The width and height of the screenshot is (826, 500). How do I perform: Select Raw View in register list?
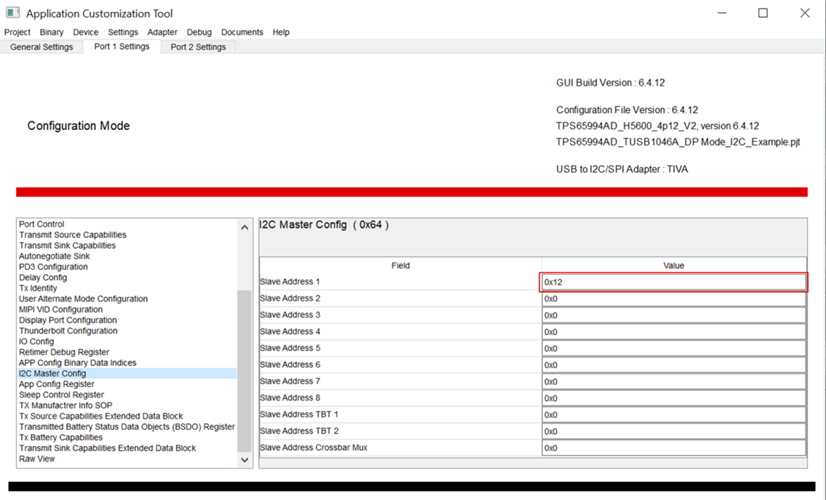tap(37, 459)
